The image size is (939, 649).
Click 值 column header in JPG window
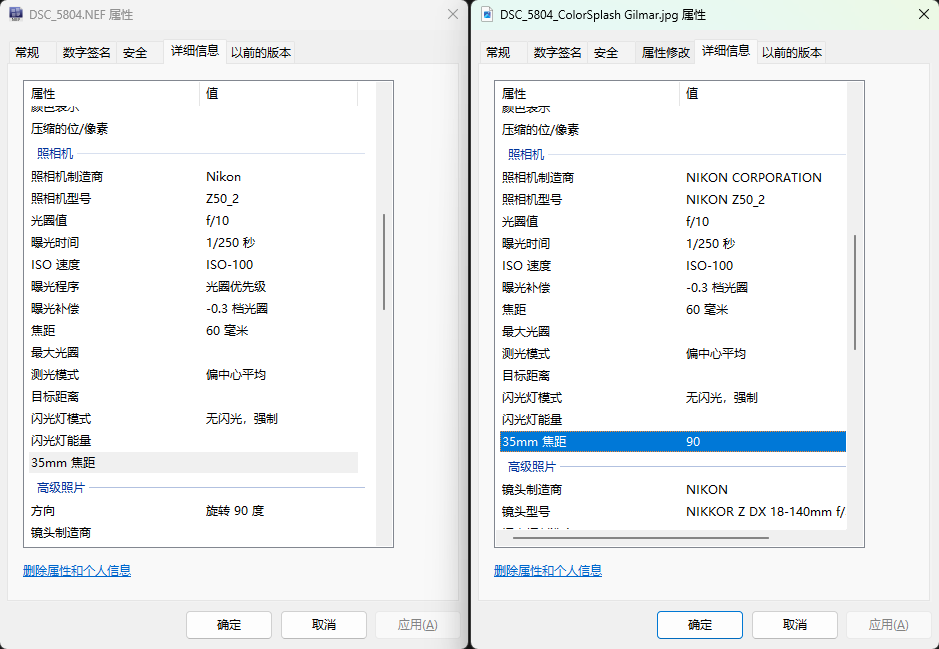[x=764, y=93]
